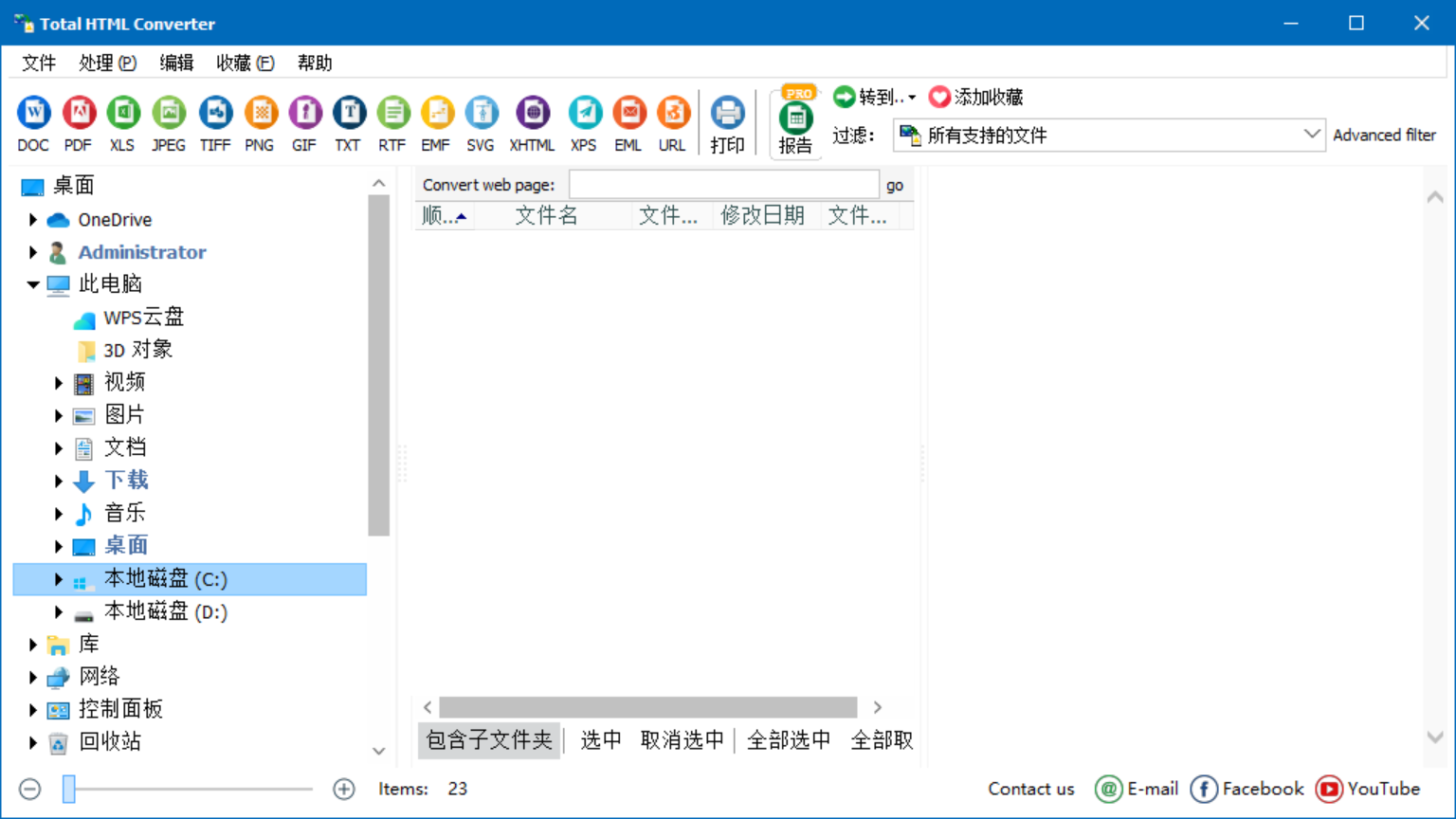Click the zoom slider handle
The image size is (1456, 819).
(x=69, y=789)
